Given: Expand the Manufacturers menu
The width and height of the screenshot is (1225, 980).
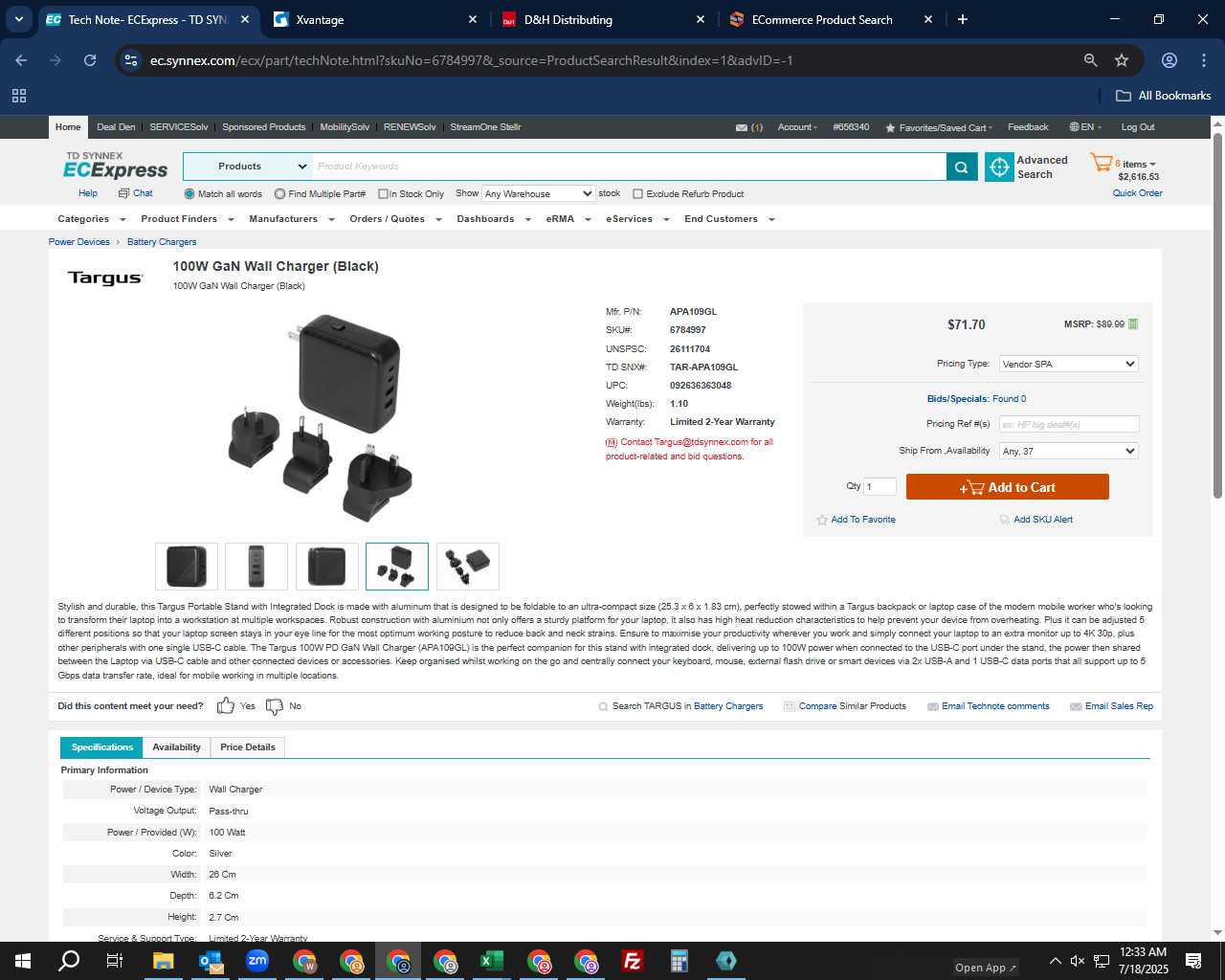Looking at the screenshot, I should [292, 219].
